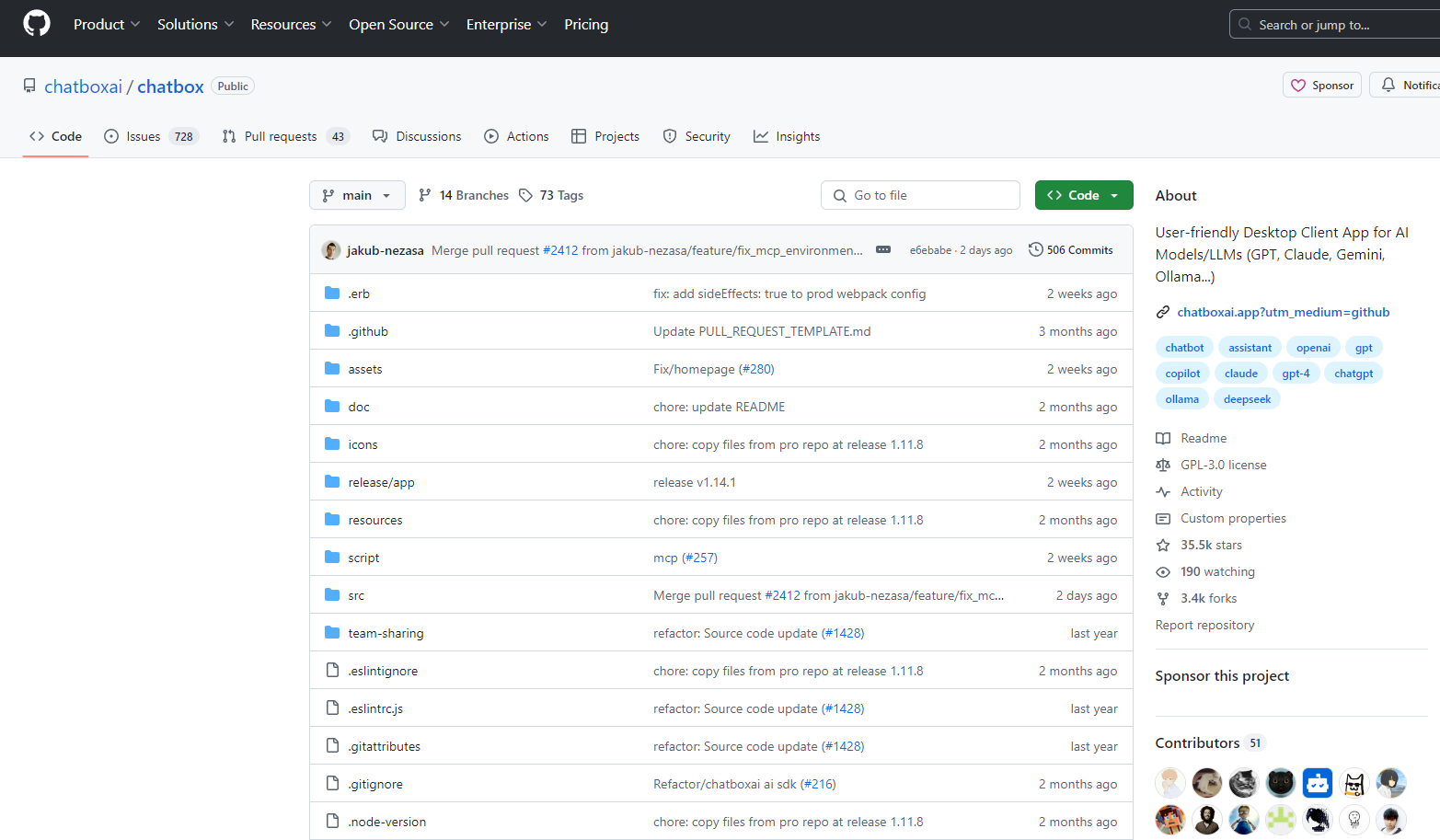Click the Go to file search field

(x=920, y=195)
